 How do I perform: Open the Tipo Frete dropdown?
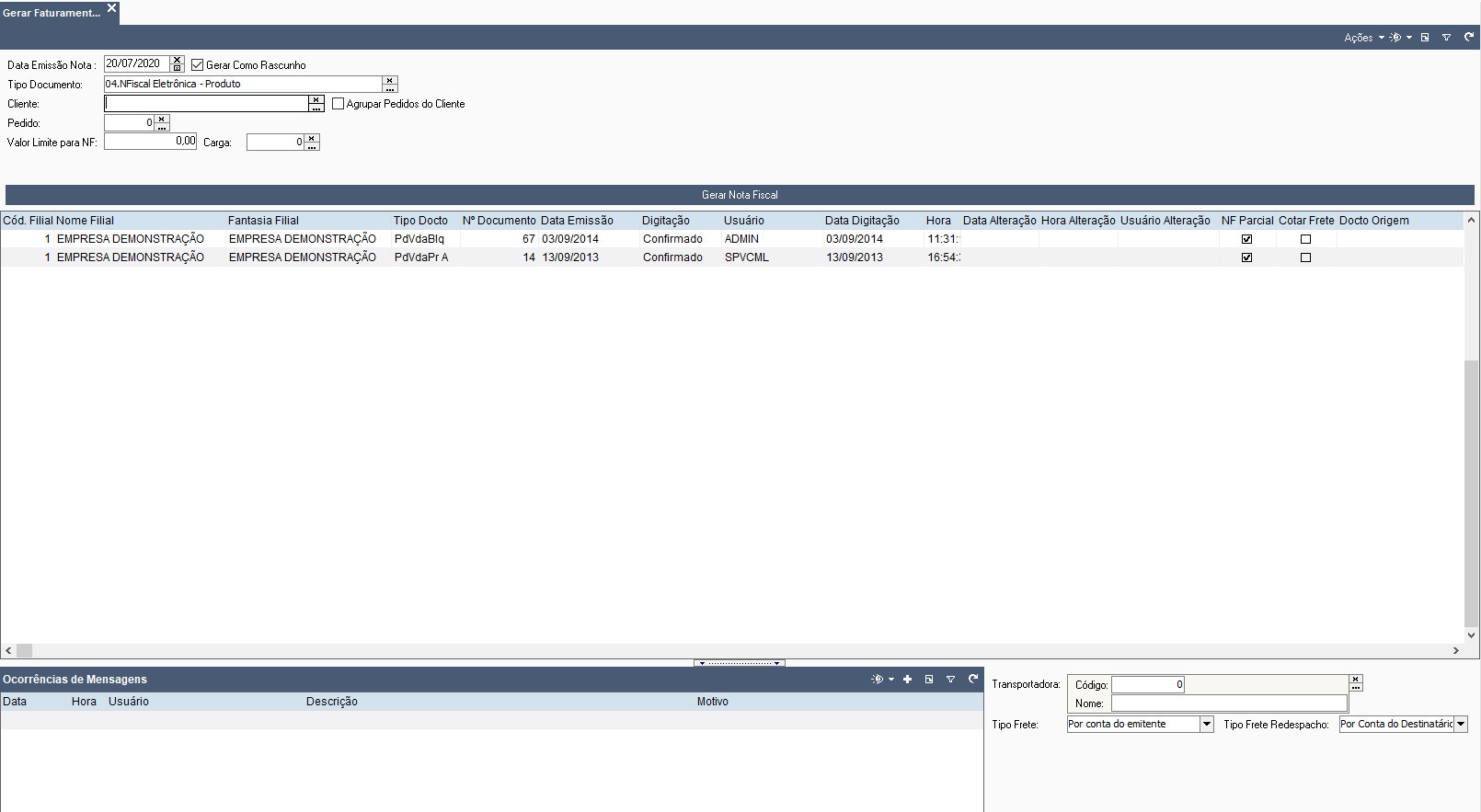[x=1207, y=725]
